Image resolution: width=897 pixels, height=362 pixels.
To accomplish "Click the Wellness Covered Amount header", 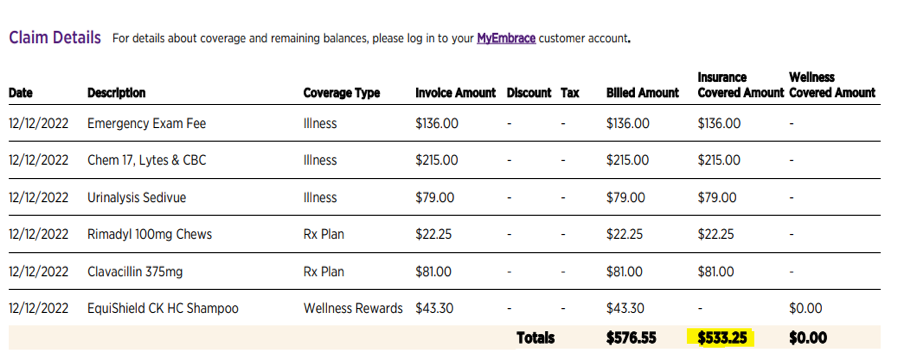I will pos(832,85).
